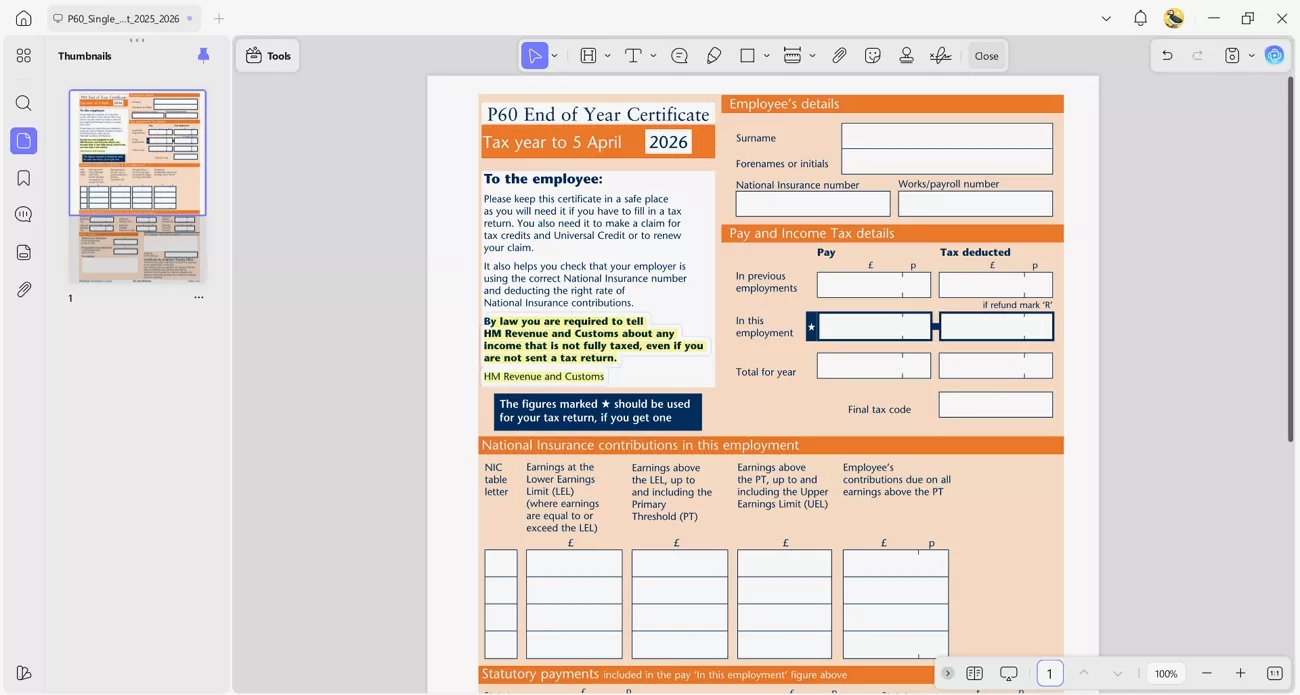
Task: Select the comment note tool
Action: point(680,56)
